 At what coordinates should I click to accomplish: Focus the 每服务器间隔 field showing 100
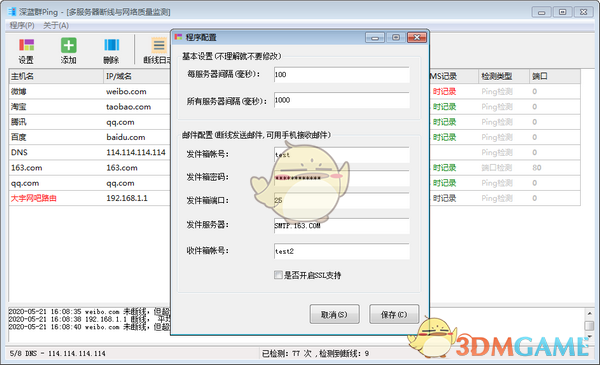tap(342, 75)
